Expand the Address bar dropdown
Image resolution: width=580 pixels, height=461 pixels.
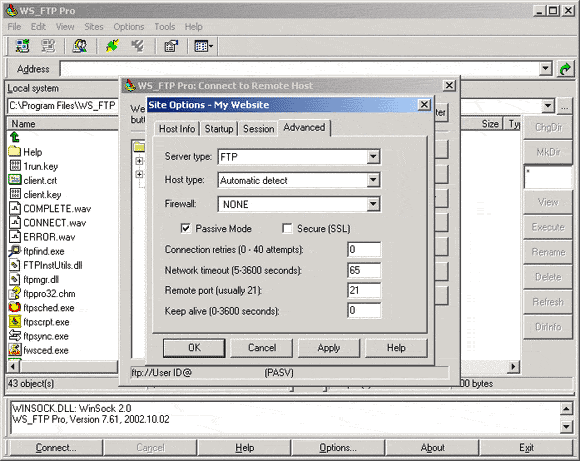[x=546, y=69]
